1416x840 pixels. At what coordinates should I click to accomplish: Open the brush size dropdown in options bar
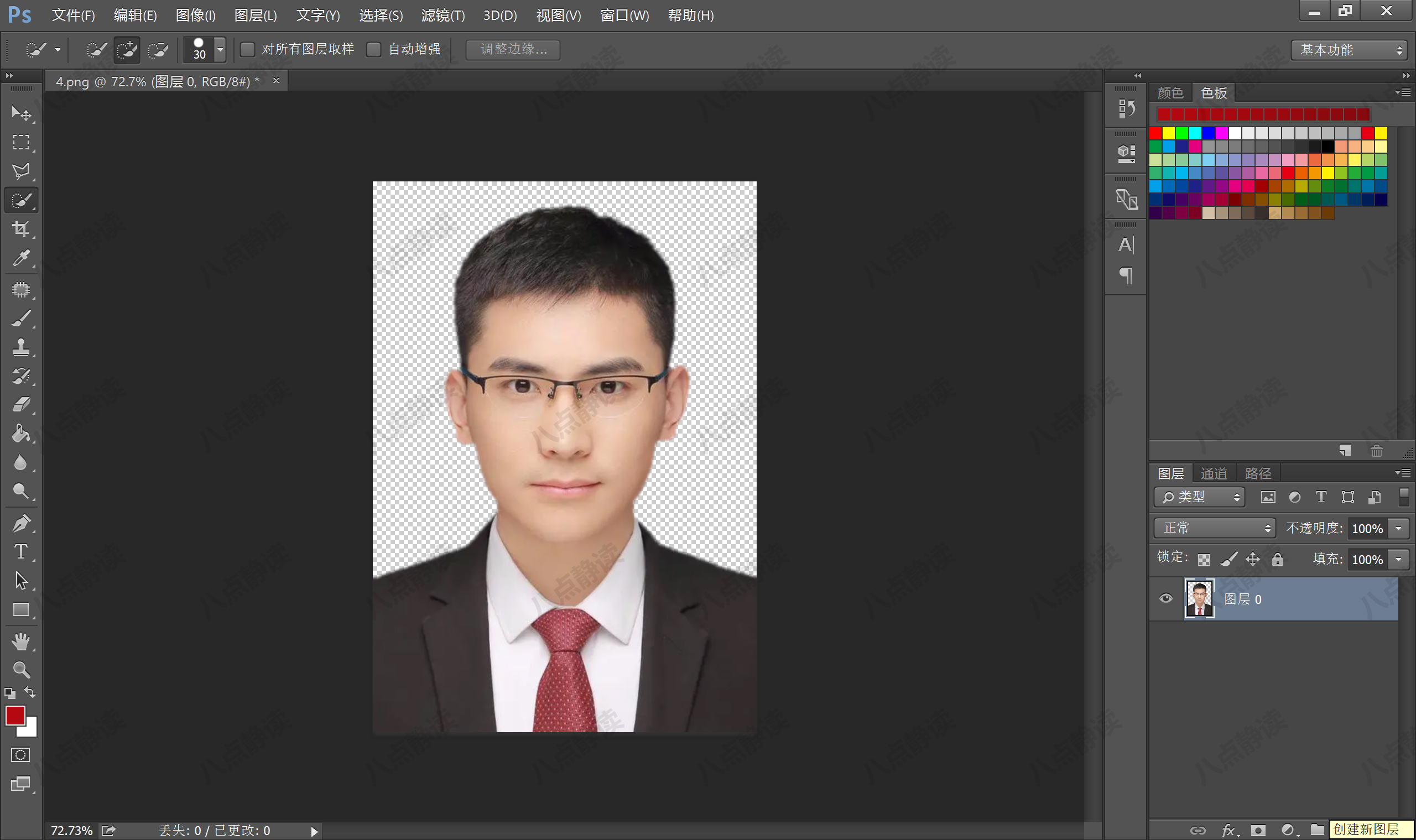click(x=220, y=49)
